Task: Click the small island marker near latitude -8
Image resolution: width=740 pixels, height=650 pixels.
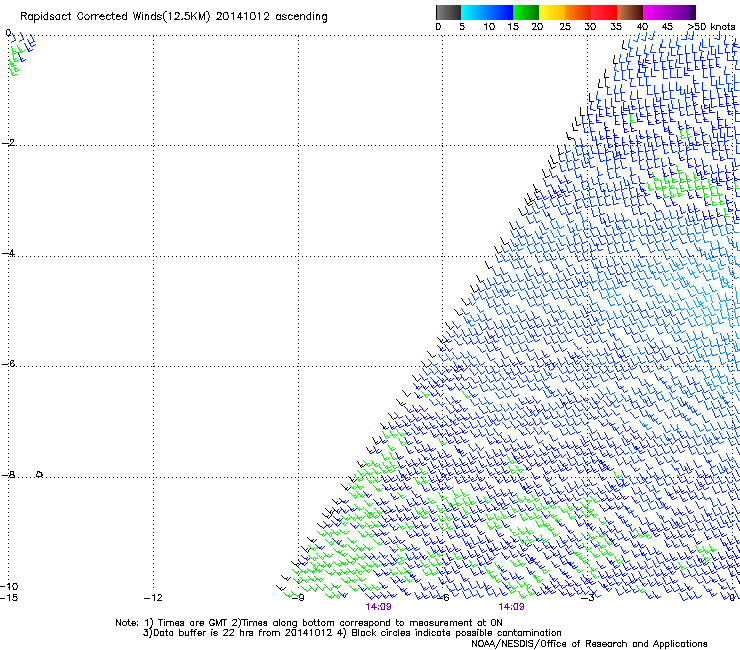Action: point(40,474)
